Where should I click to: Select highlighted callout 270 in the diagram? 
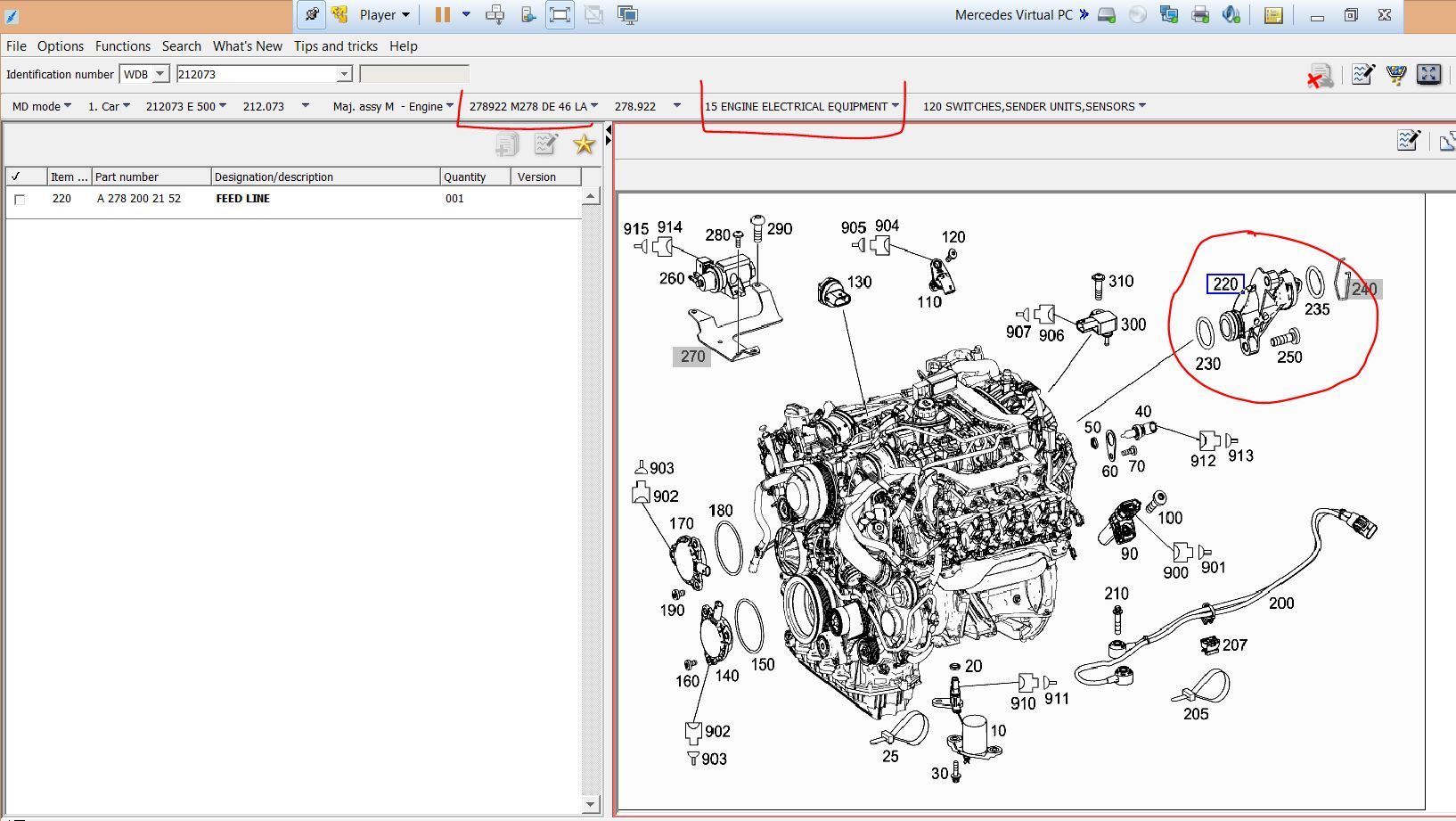click(x=692, y=357)
